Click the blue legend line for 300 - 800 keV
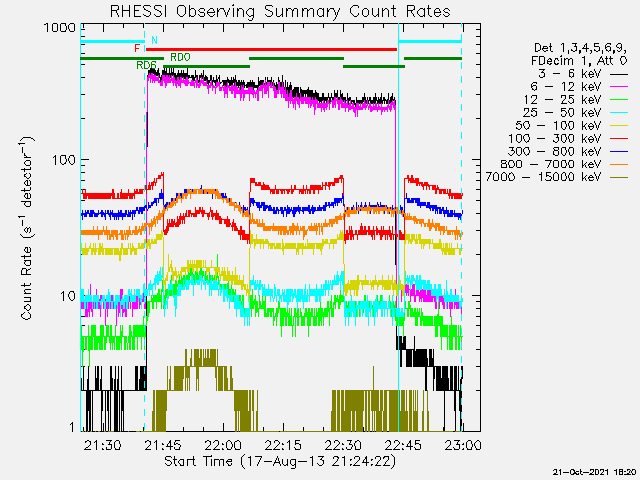The image size is (640, 480). (x=619, y=151)
